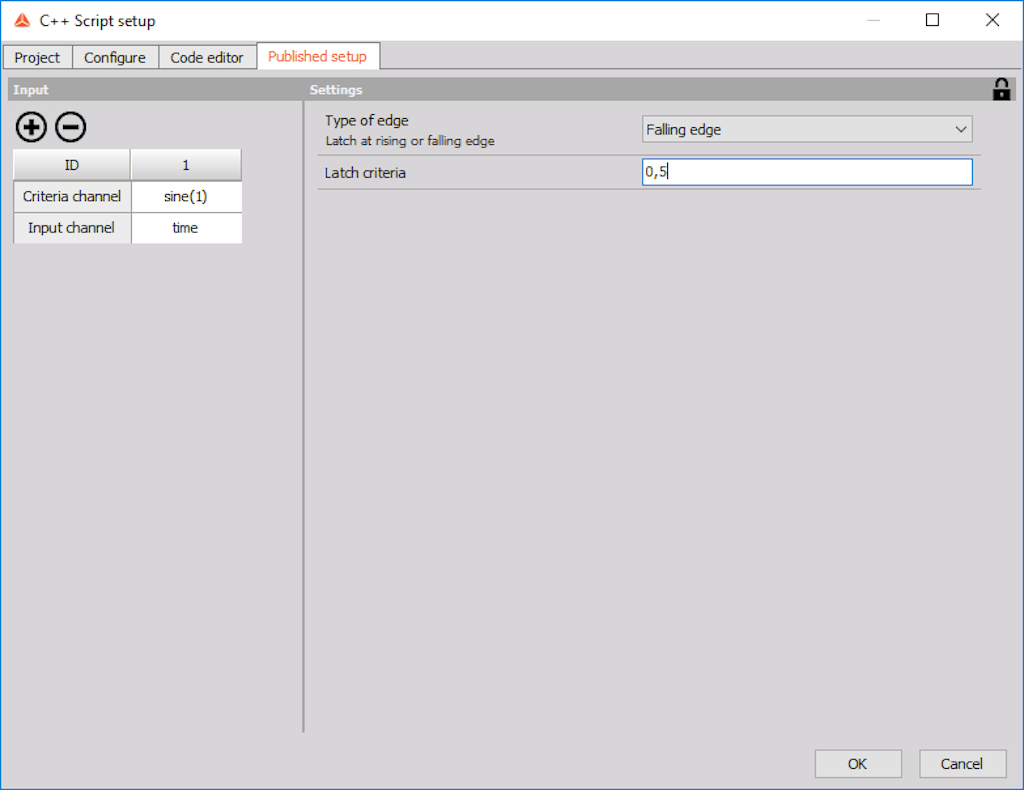Switch to the Project tab

(37, 57)
